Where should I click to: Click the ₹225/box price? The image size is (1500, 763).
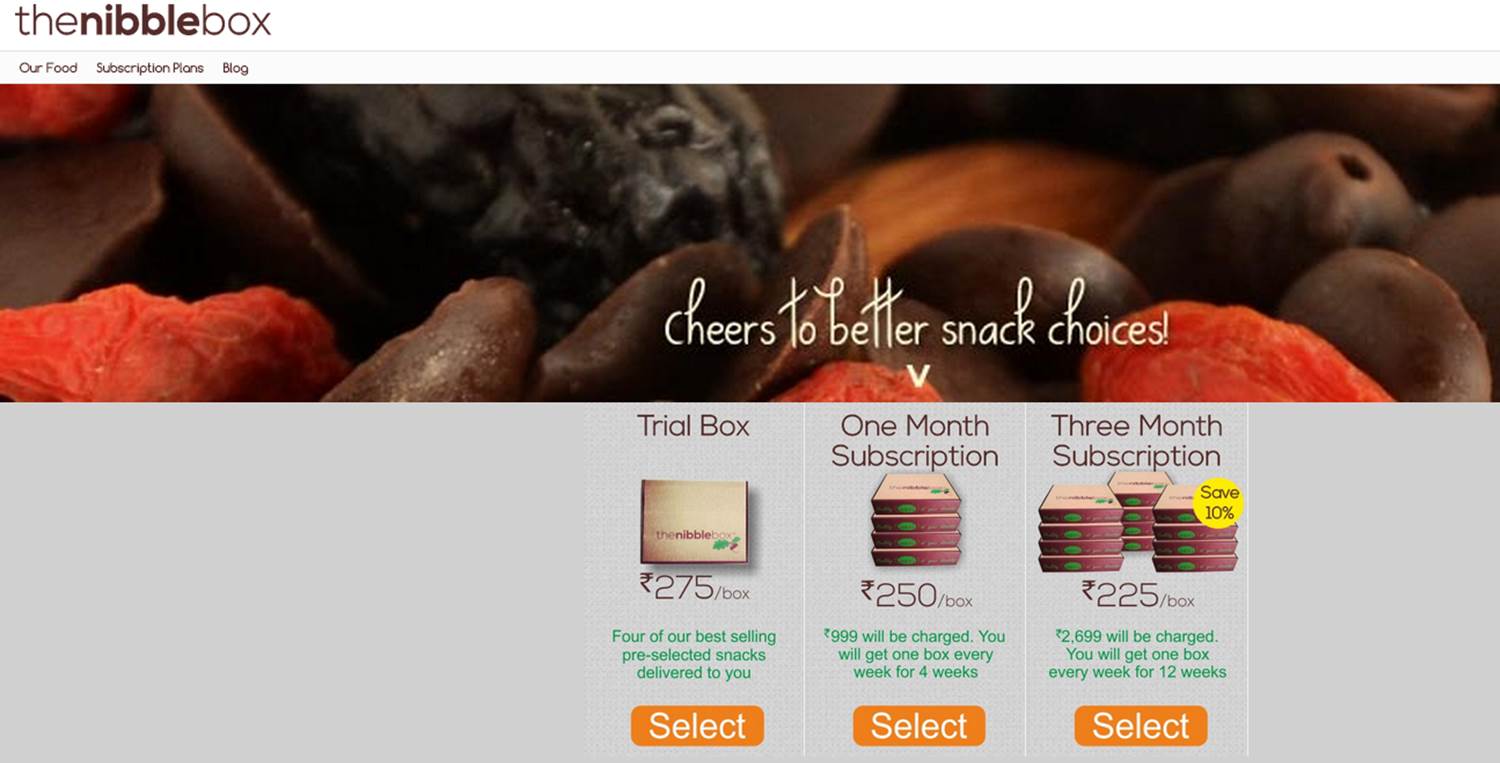tap(1138, 594)
